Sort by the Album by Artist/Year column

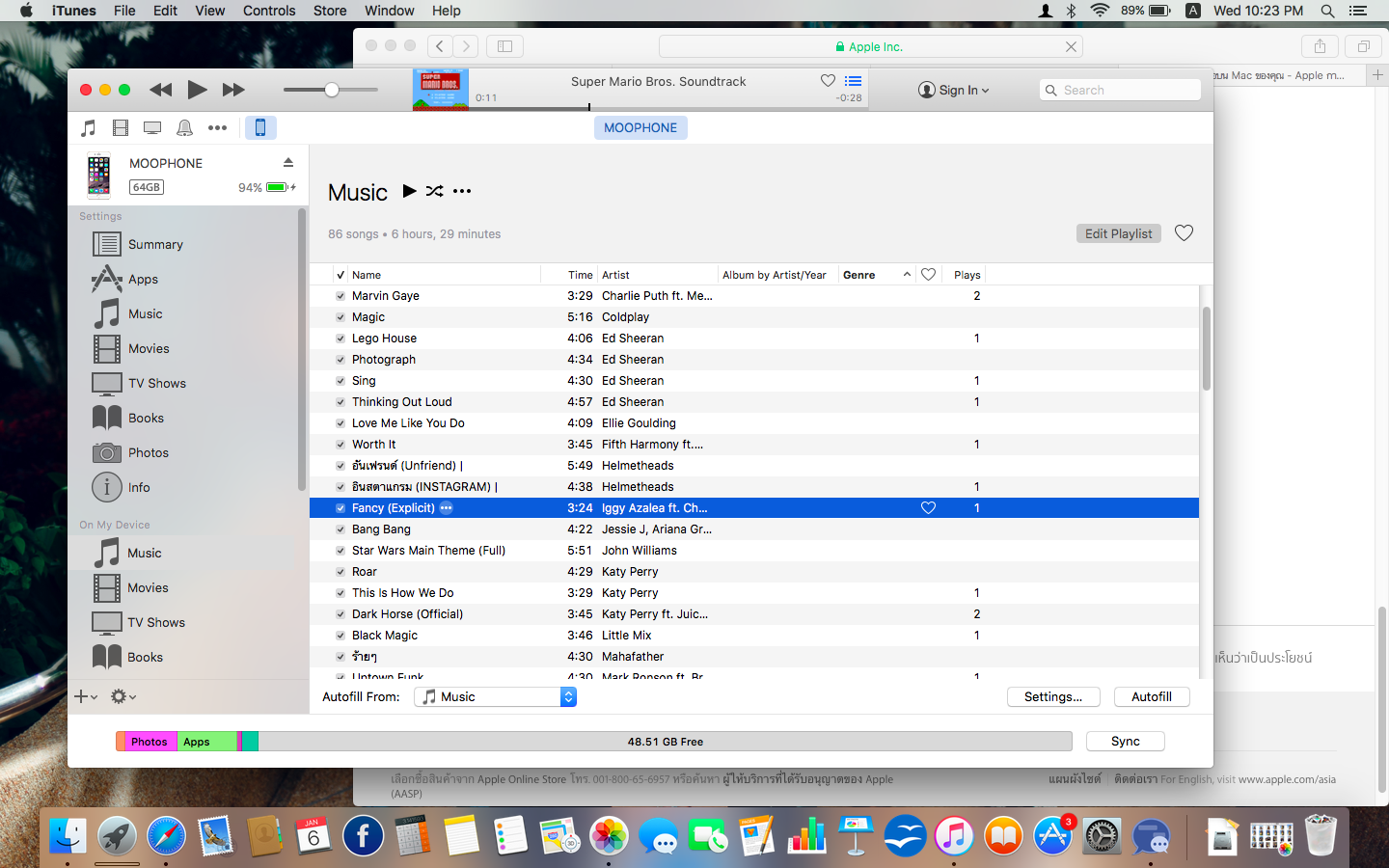click(777, 275)
